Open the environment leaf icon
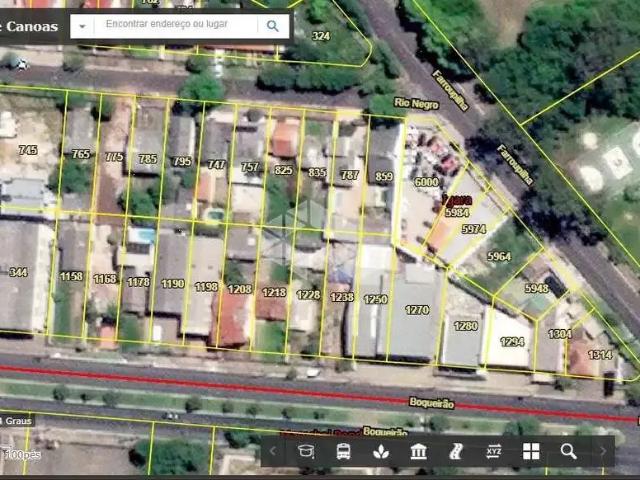This screenshot has width=640, height=480. tap(381, 451)
